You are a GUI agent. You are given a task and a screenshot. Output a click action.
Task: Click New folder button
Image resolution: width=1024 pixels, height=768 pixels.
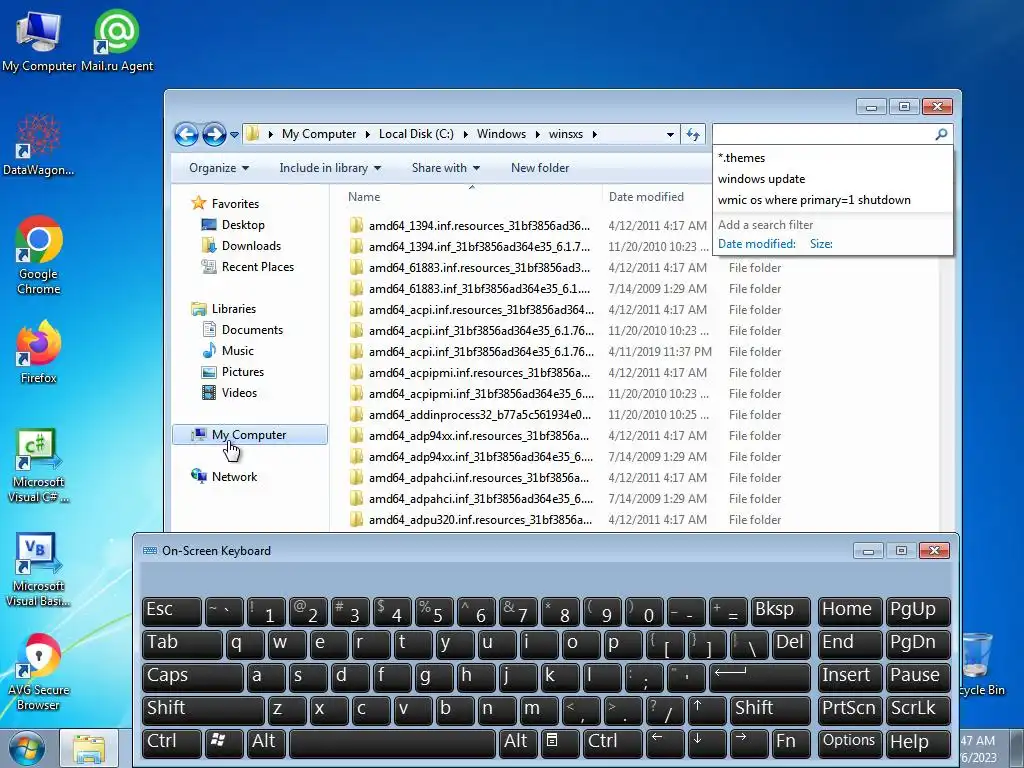pos(540,168)
